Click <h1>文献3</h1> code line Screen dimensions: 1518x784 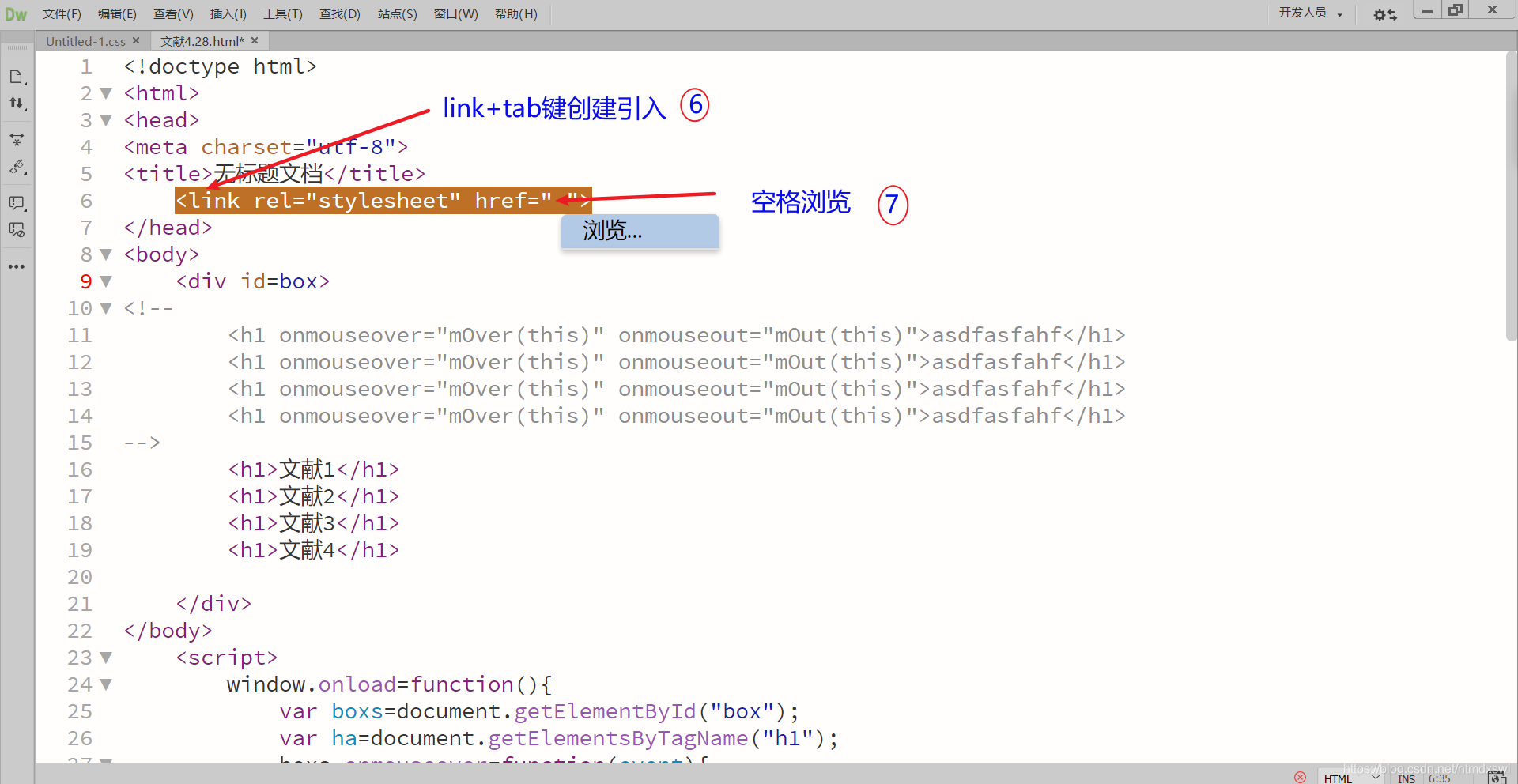click(x=313, y=523)
